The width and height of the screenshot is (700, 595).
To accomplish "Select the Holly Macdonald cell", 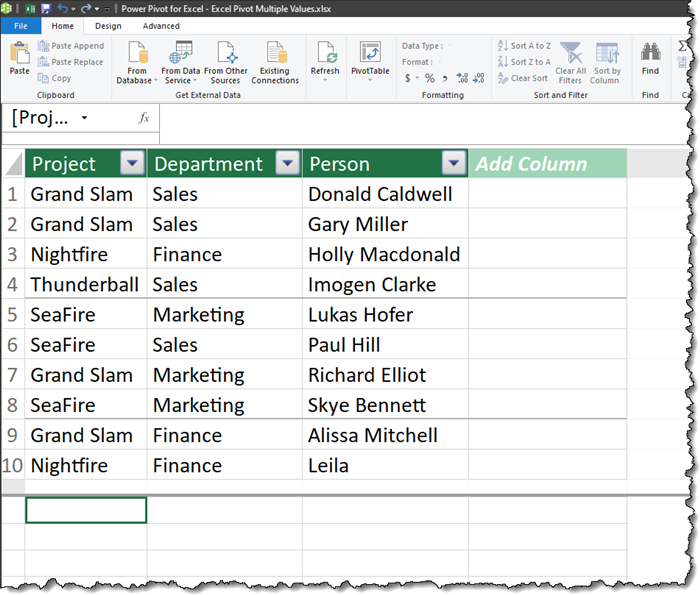I will click(384, 255).
